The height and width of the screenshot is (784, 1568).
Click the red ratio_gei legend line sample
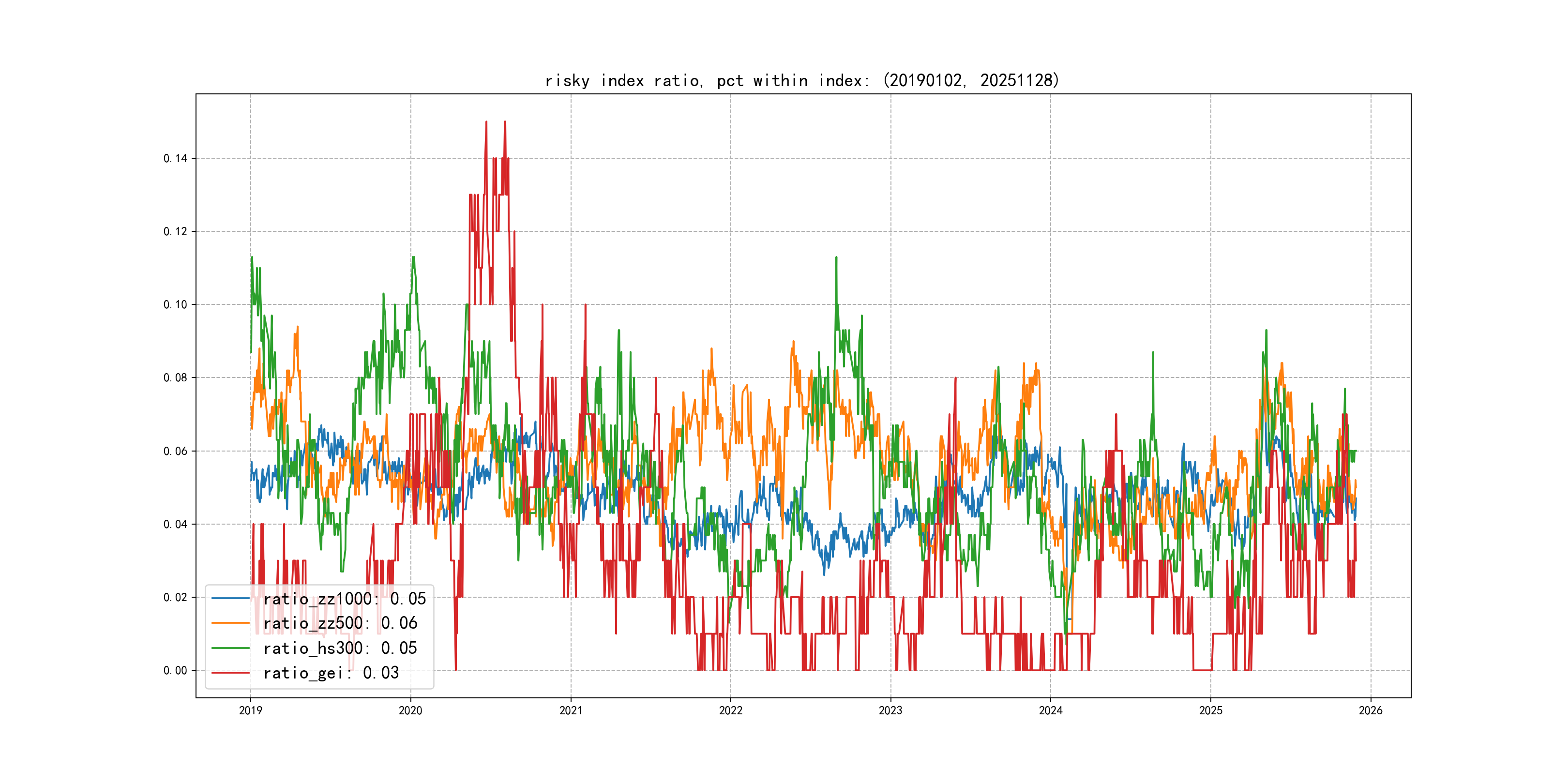(x=230, y=673)
